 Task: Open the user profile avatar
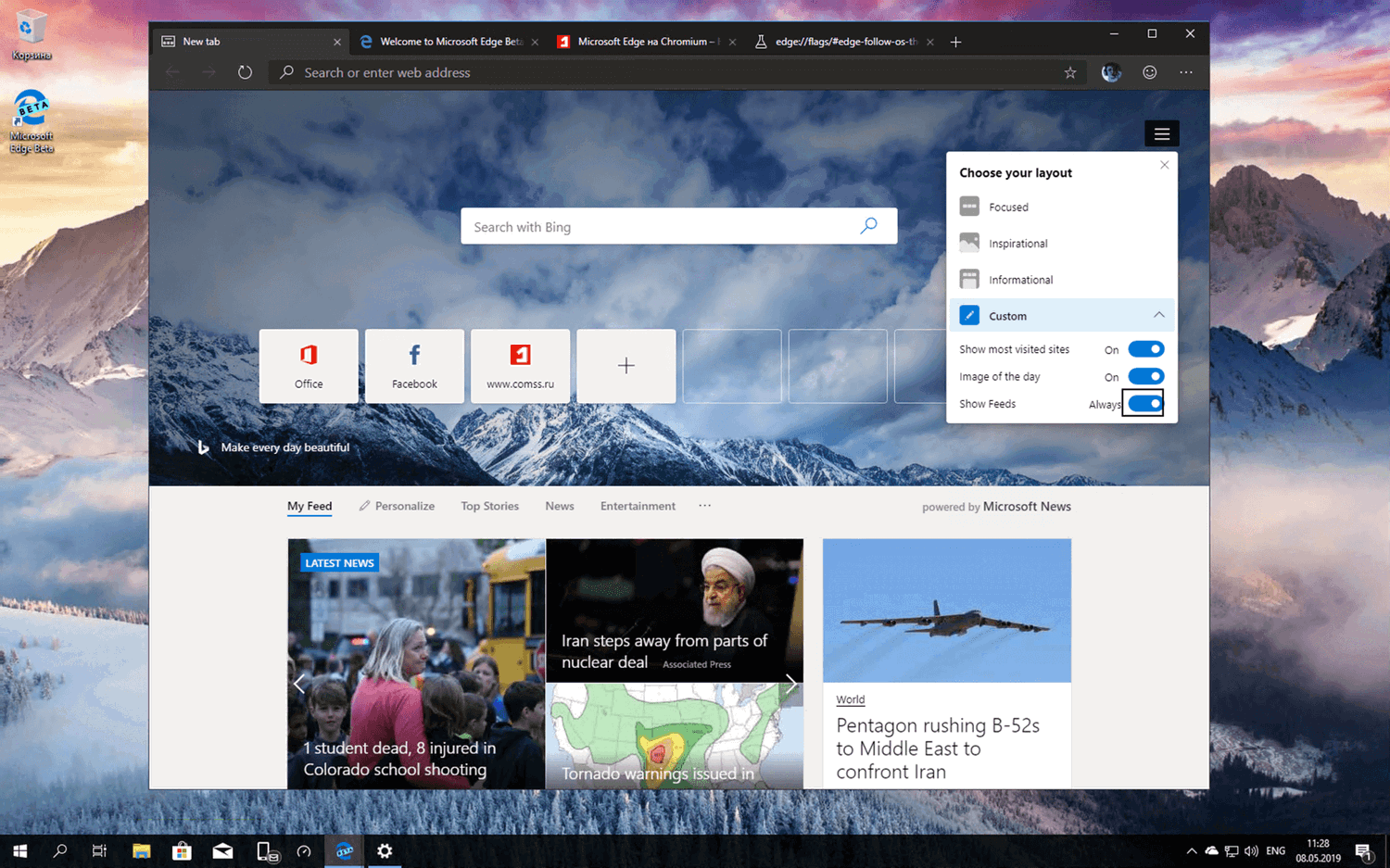[1111, 72]
